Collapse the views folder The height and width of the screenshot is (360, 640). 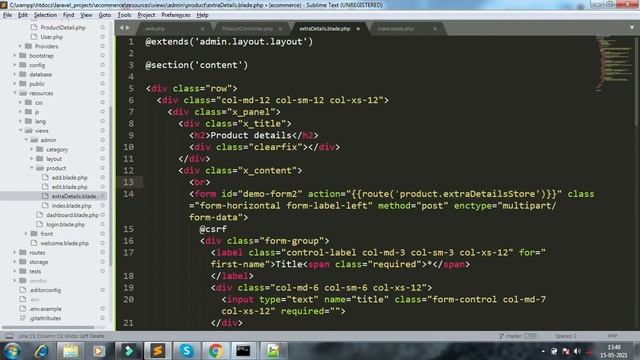click(20, 131)
